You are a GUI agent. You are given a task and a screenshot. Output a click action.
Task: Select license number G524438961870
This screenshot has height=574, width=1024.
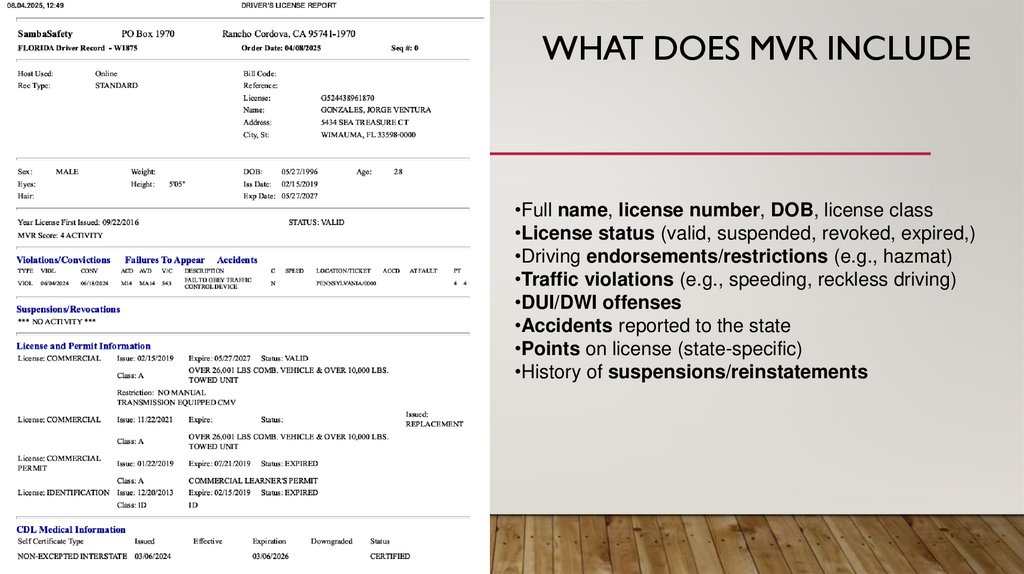coord(347,98)
